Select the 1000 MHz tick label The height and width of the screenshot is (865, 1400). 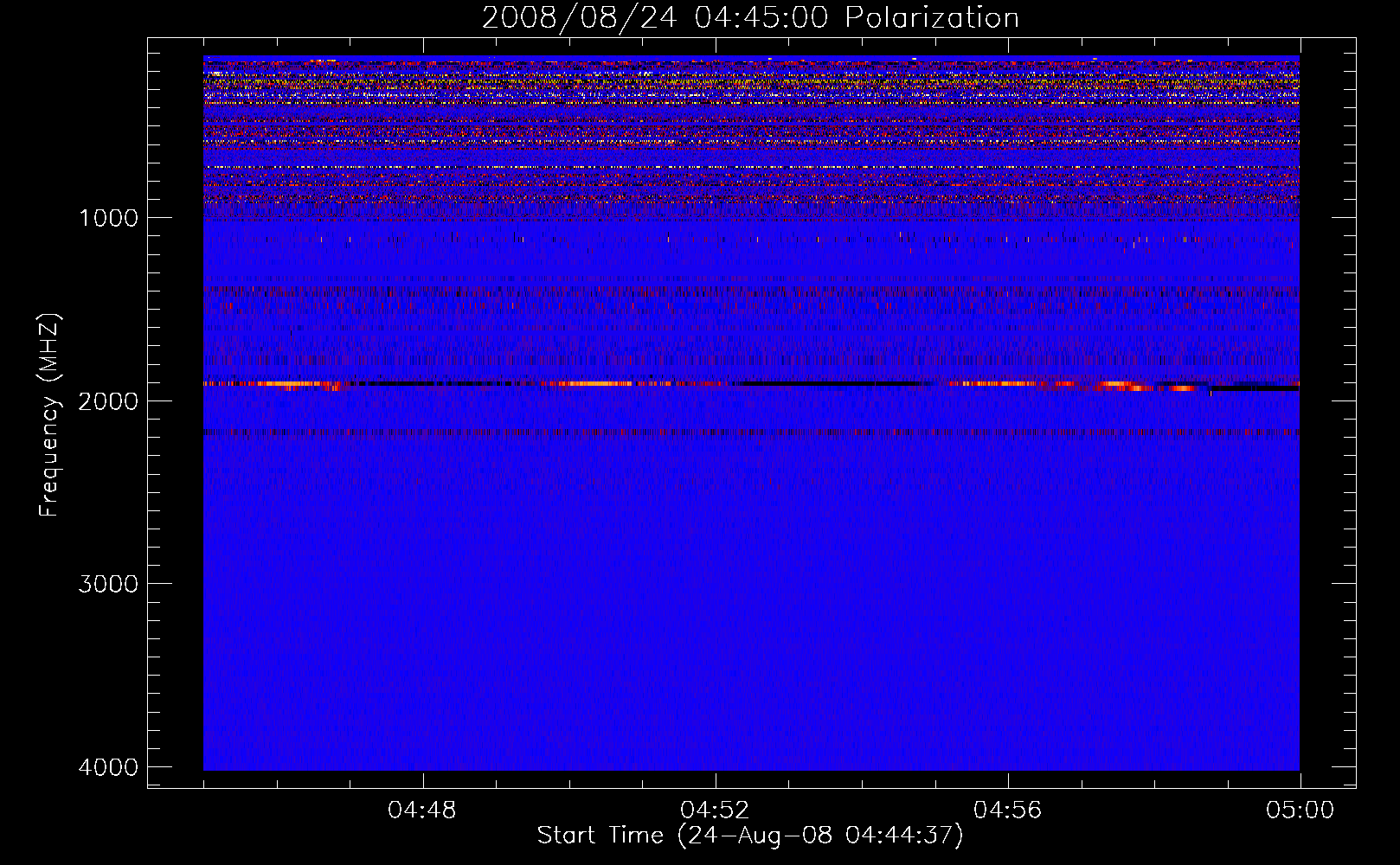[x=108, y=218]
